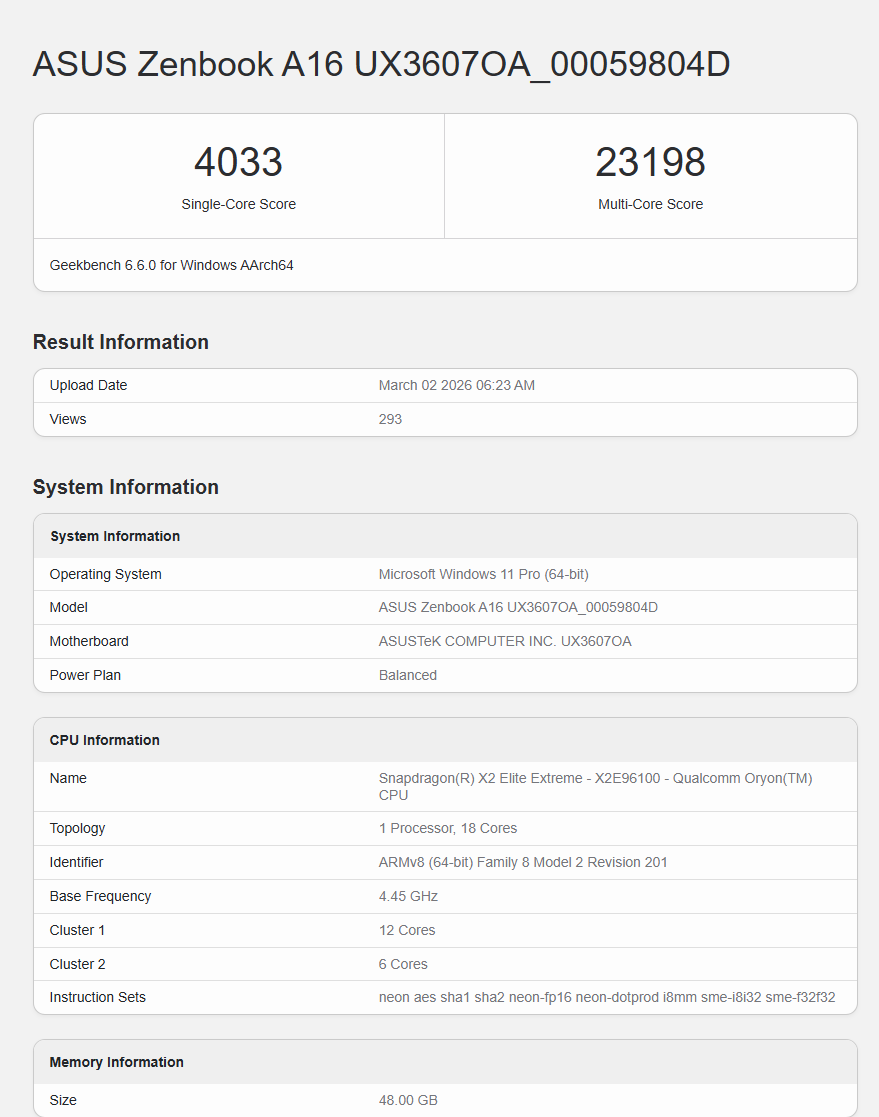Click the 4.45 GHz base frequency value
This screenshot has height=1117, width=879.
pos(408,896)
